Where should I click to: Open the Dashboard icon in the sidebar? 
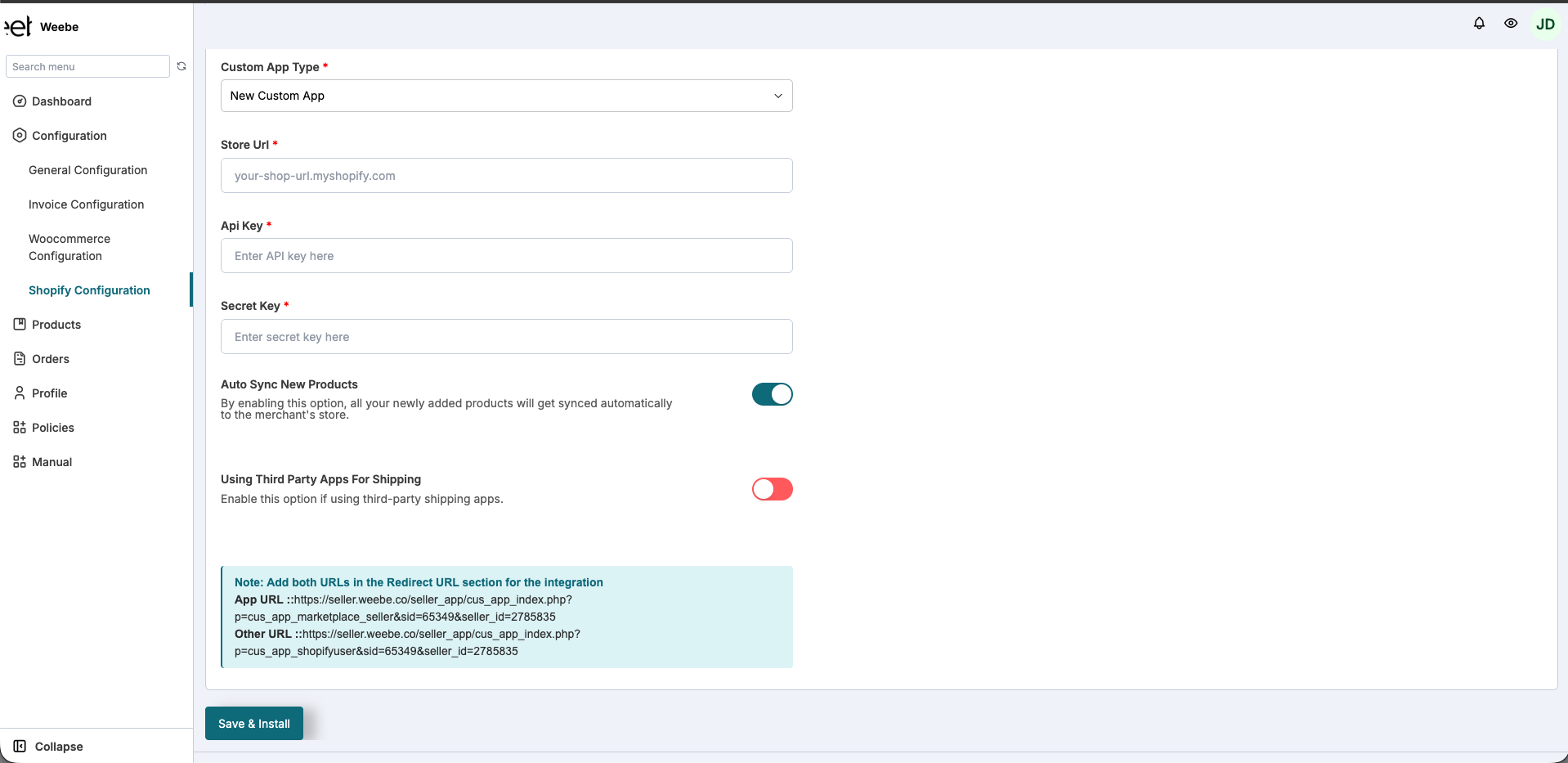[19, 101]
